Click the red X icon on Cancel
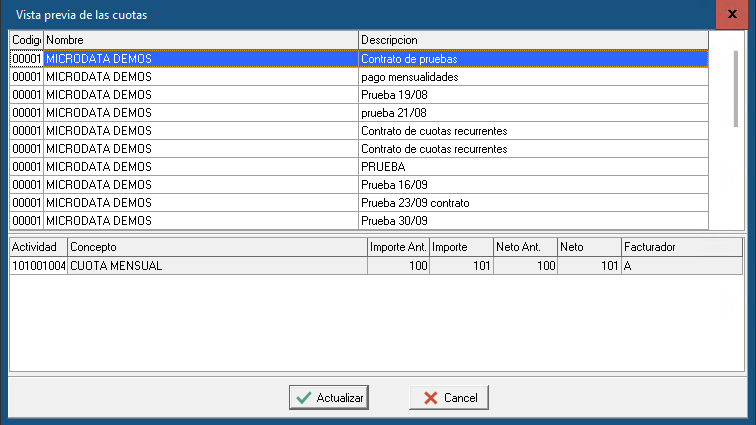The height and width of the screenshot is (425, 756). (x=431, y=397)
